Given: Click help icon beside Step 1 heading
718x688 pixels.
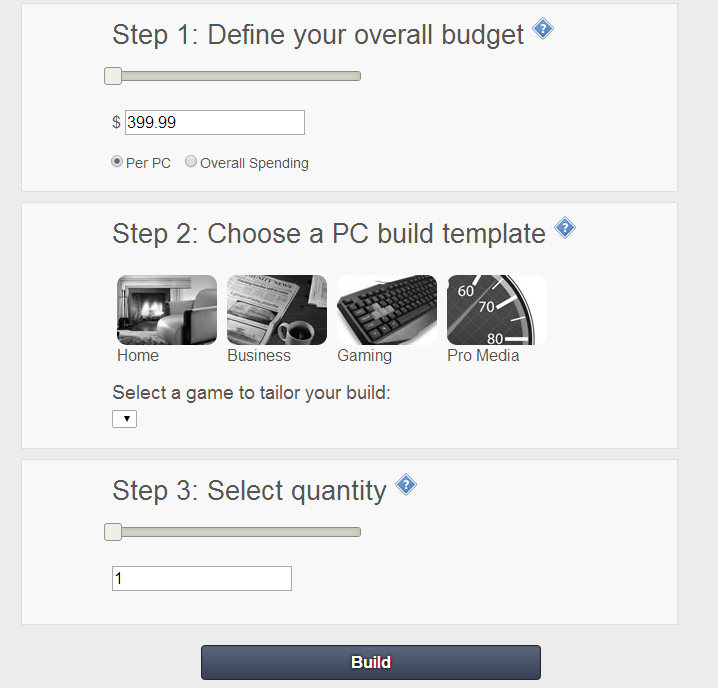Looking at the screenshot, I should coord(543,29).
